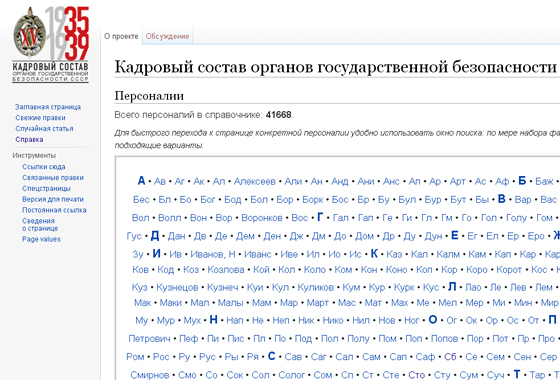Jump to bold letter 'Г' index
The image size is (560, 380).
320,217
